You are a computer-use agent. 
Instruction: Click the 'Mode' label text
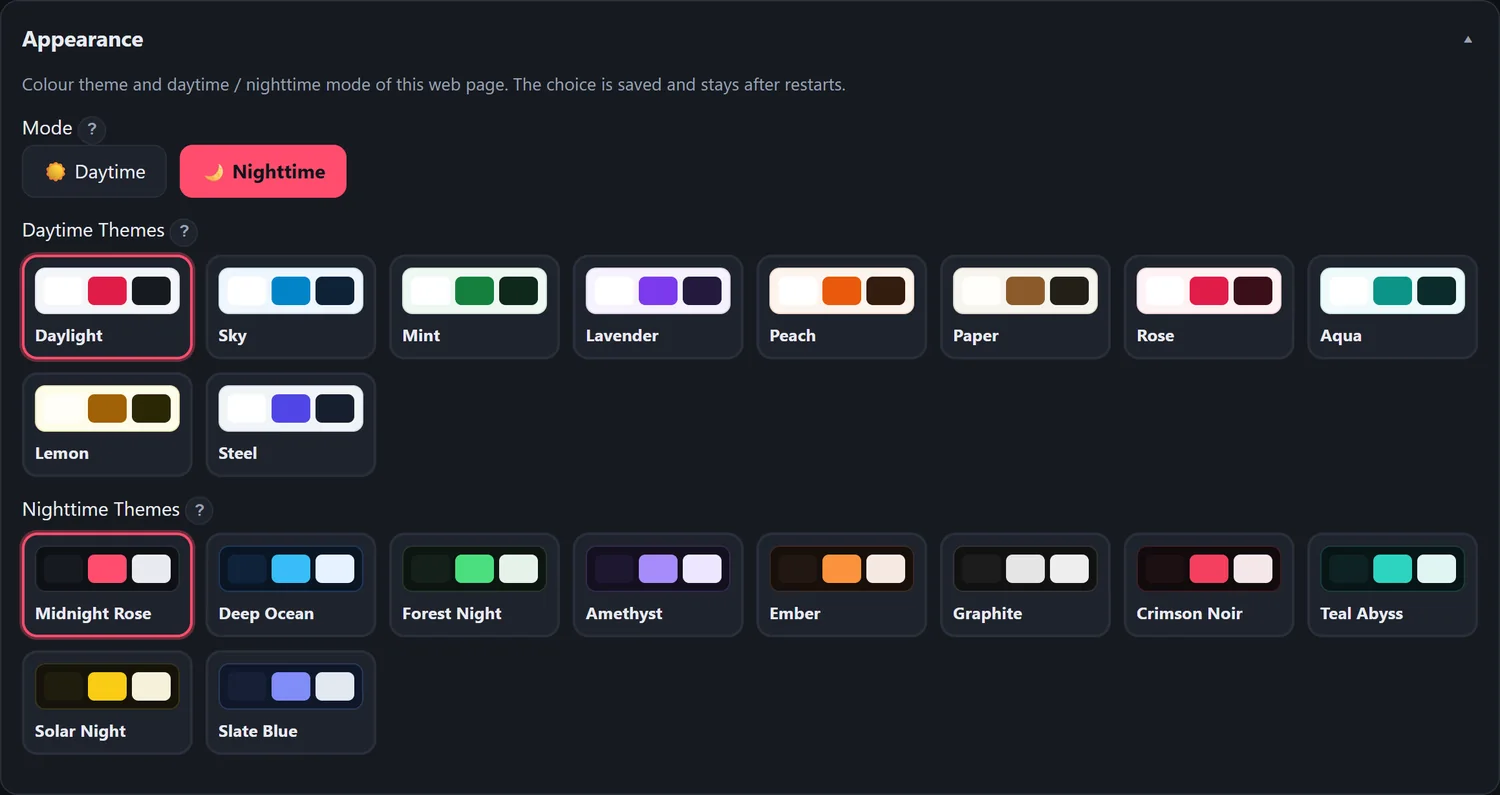[47, 129]
